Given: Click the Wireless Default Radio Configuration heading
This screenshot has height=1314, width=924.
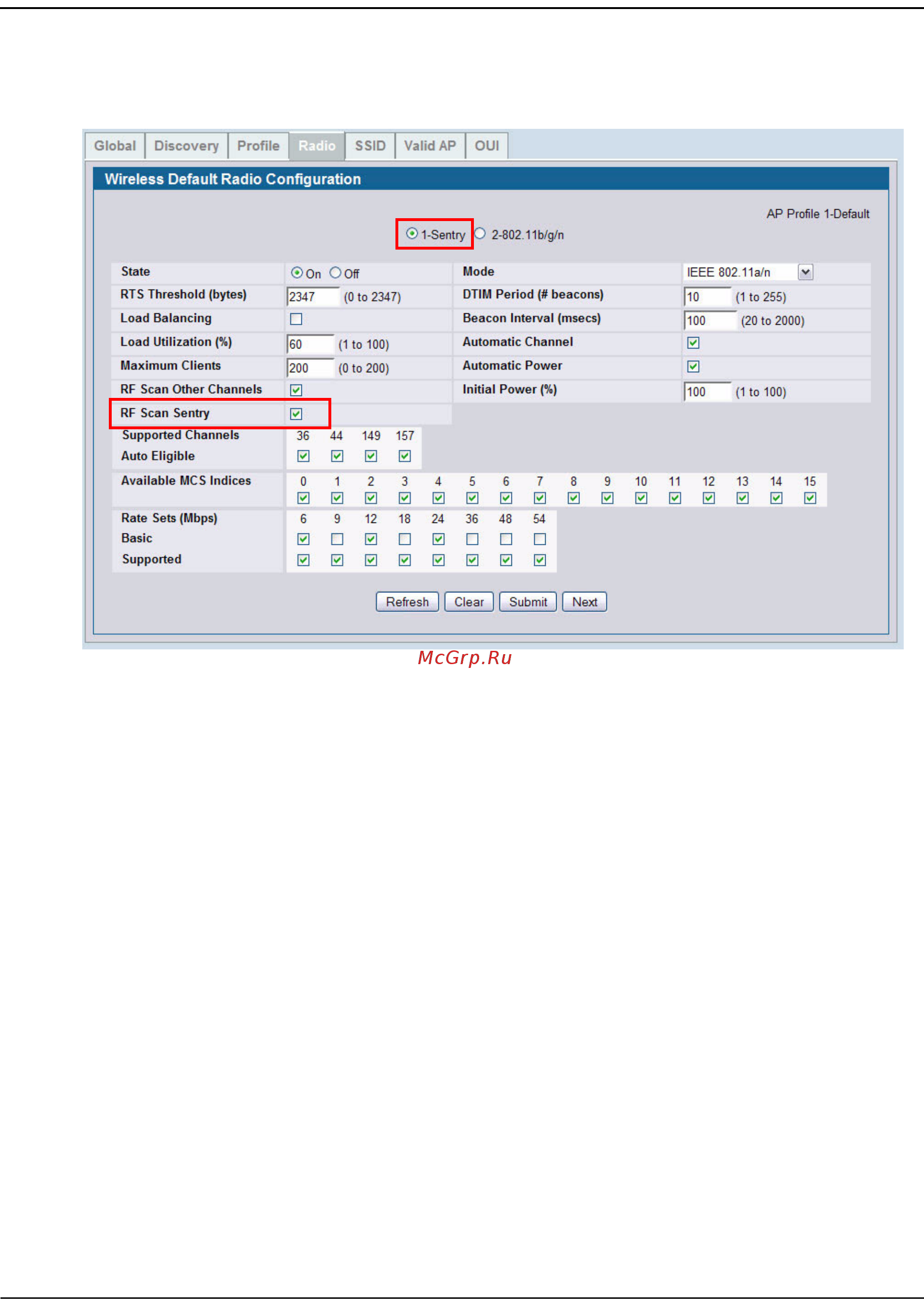Looking at the screenshot, I should point(233,179).
